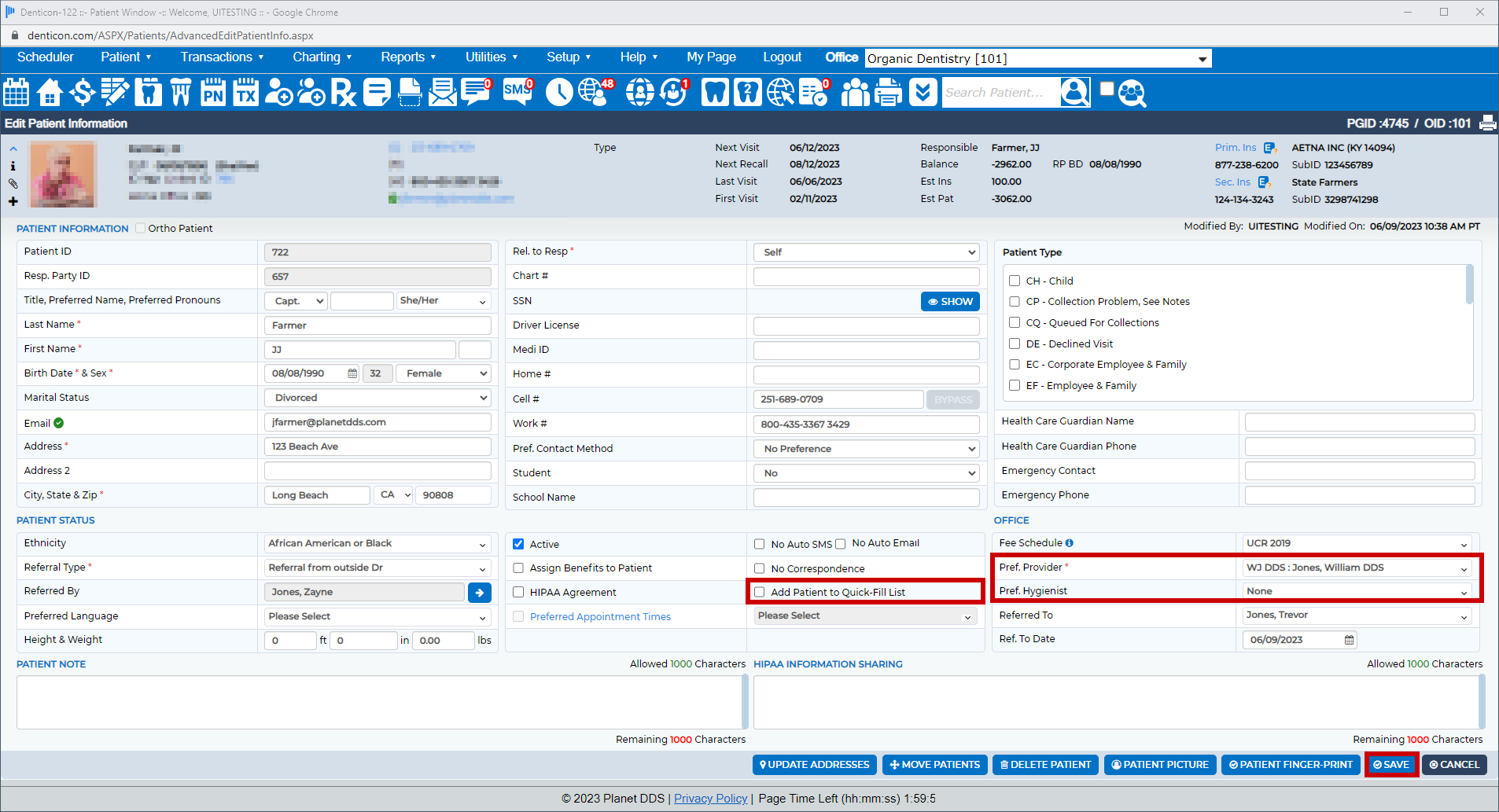Open the SMS messages icon
The width and height of the screenshot is (1499, 812).
[x=518, y=92]
